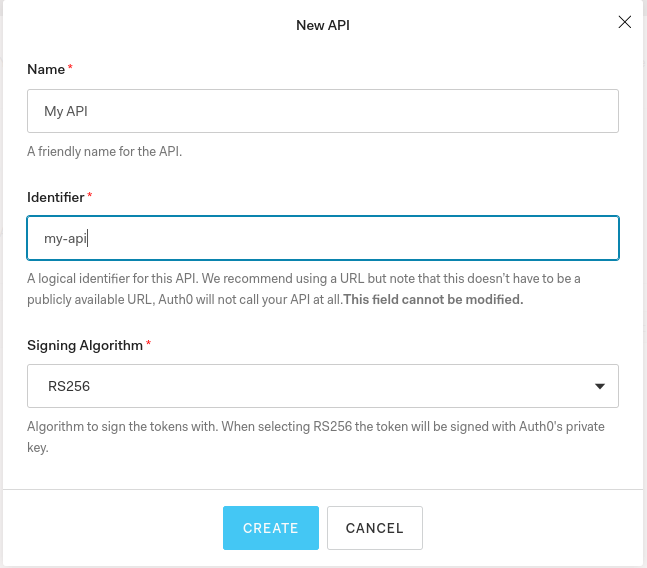
Task: Click the red asterisk beside Identifier
Action: point(90,194)
